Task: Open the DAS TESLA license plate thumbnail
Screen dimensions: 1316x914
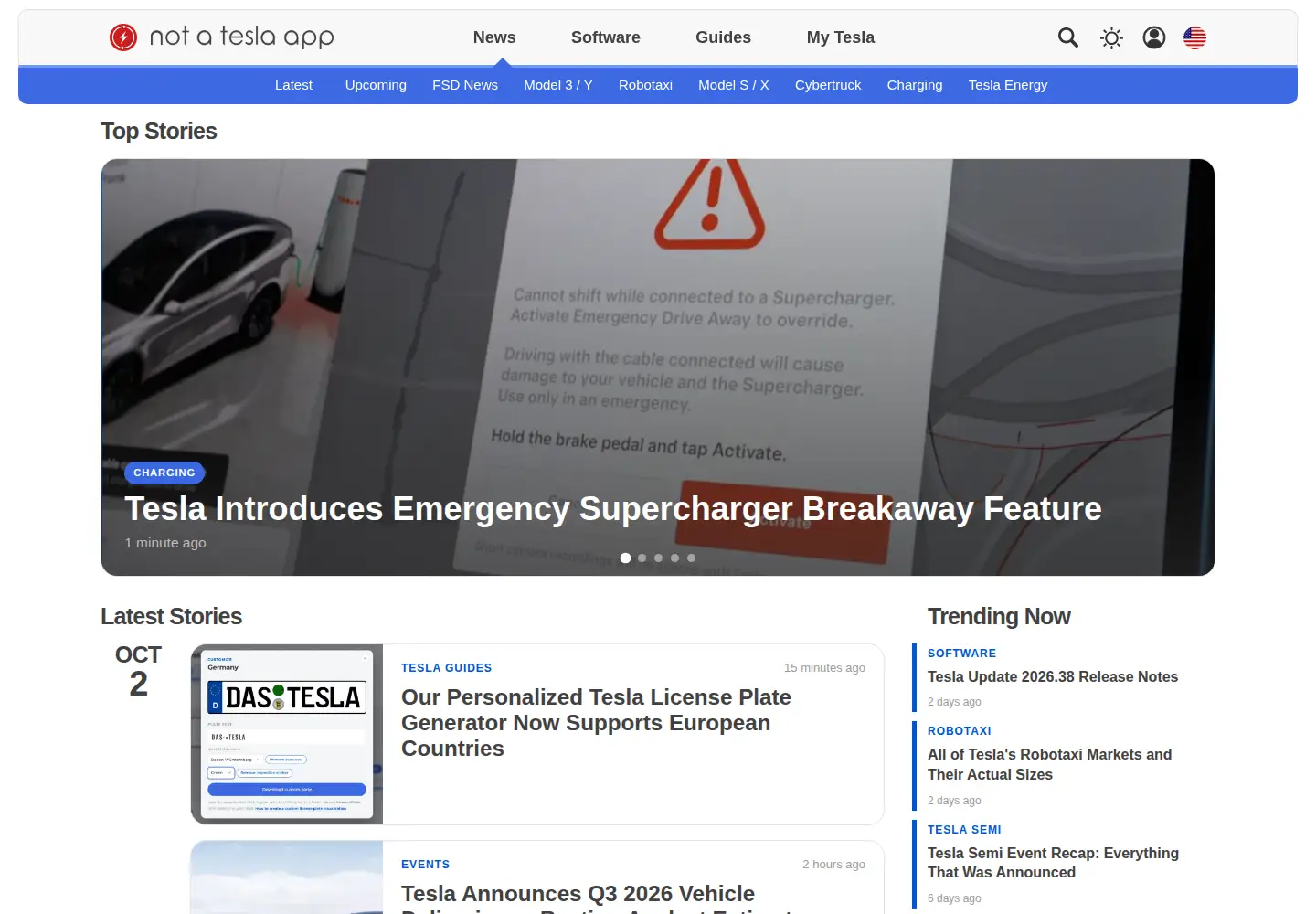Action: point(287,734)
